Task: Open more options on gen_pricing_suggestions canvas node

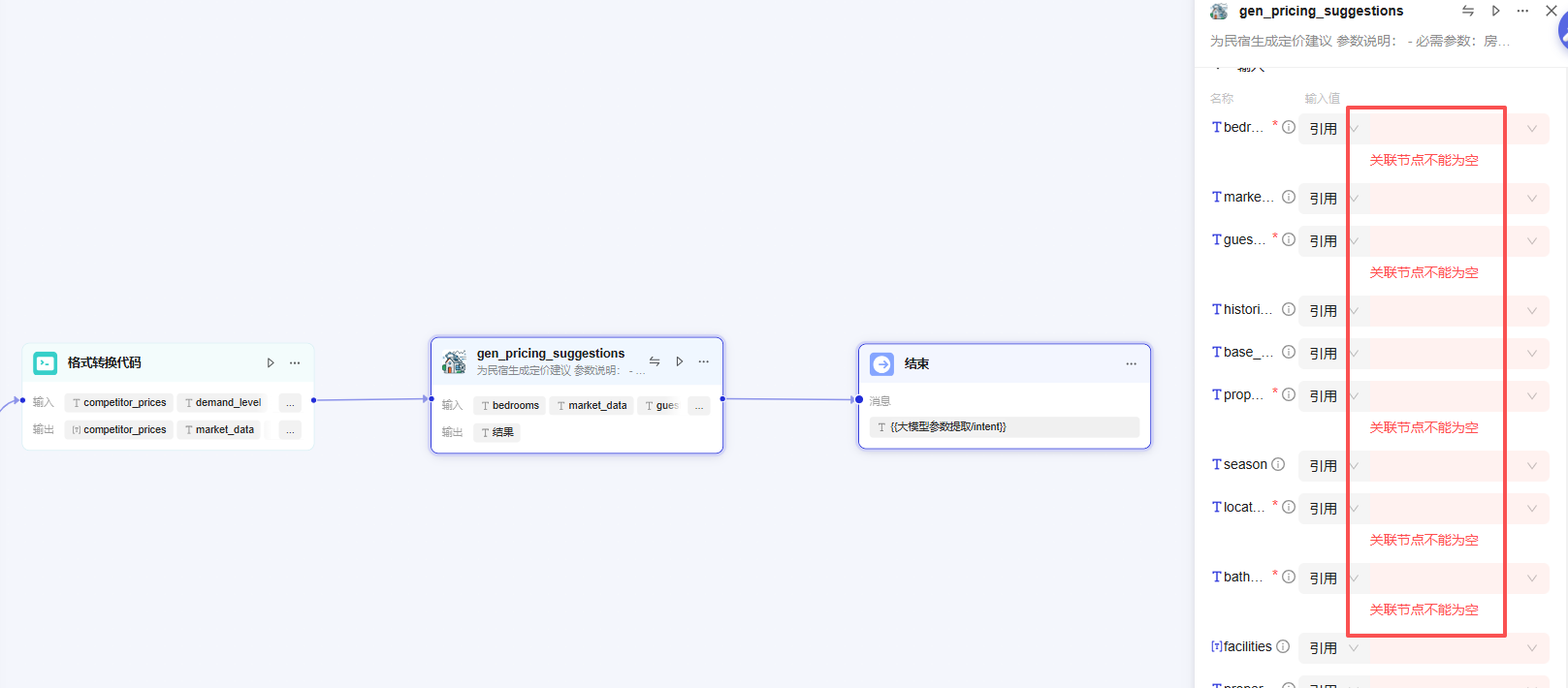Action: coord(704,361)
